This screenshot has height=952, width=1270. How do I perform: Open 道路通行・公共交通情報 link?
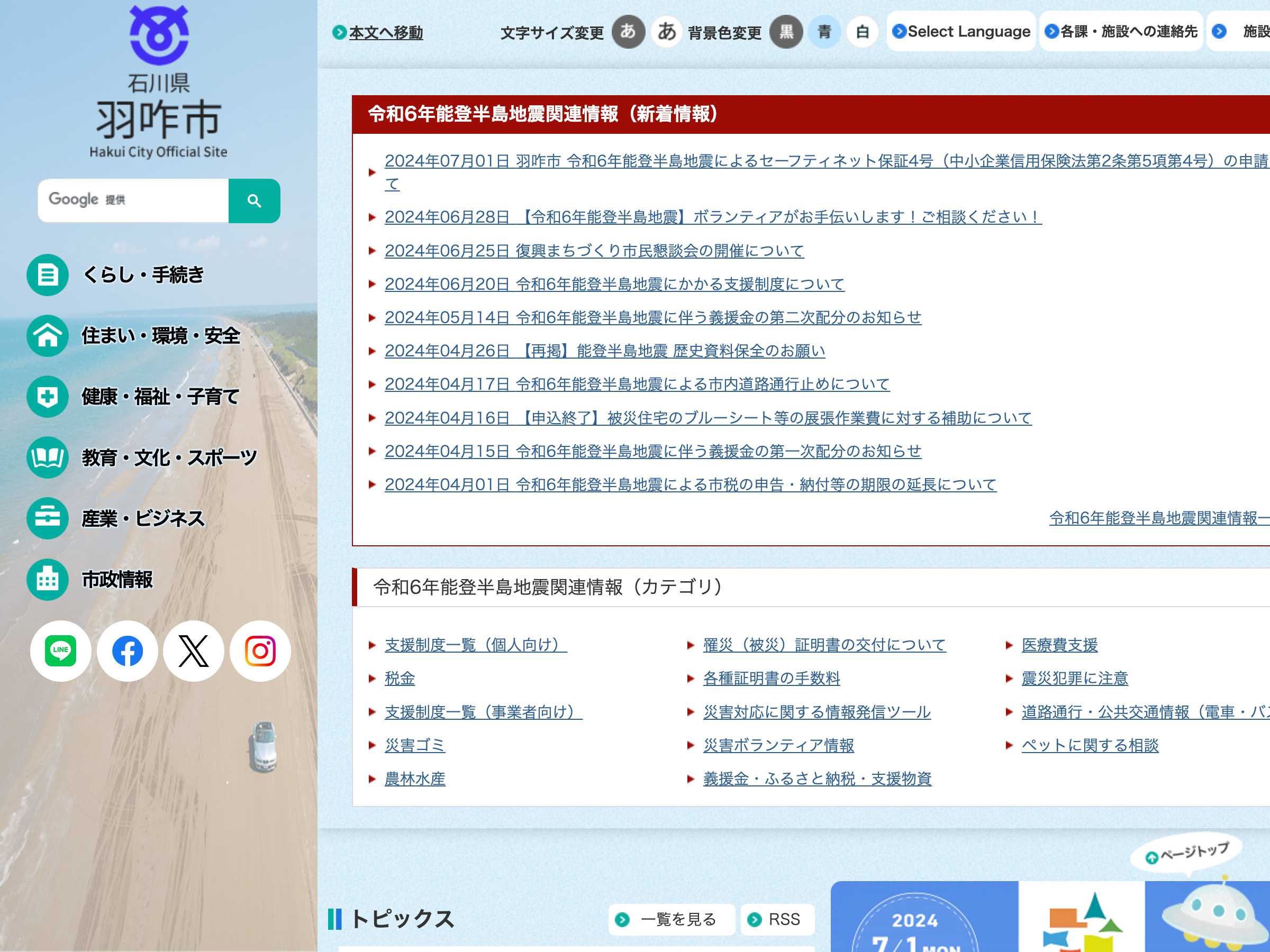tap(1146, 712)
